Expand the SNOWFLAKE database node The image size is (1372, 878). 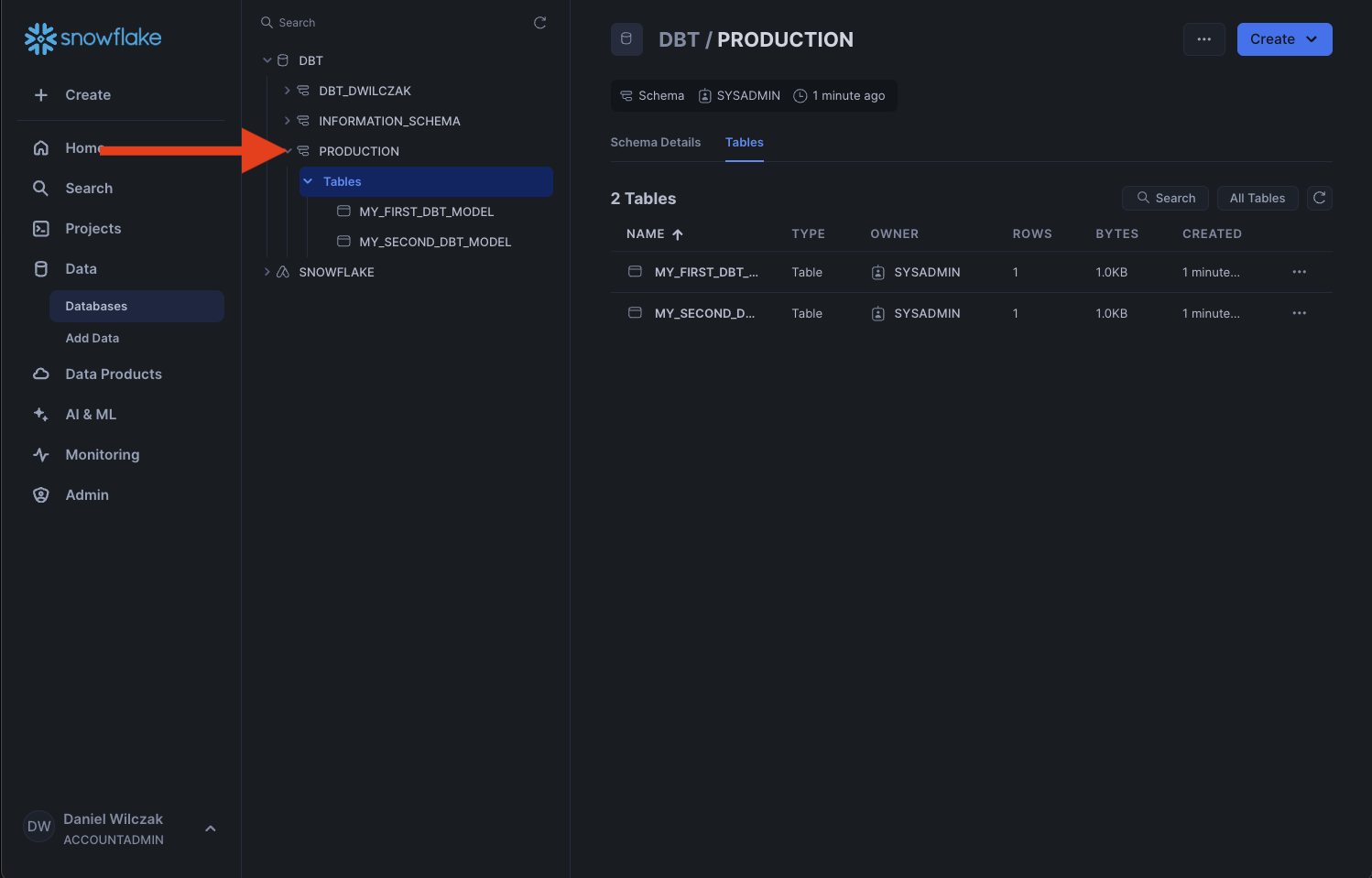pos(267,272)
